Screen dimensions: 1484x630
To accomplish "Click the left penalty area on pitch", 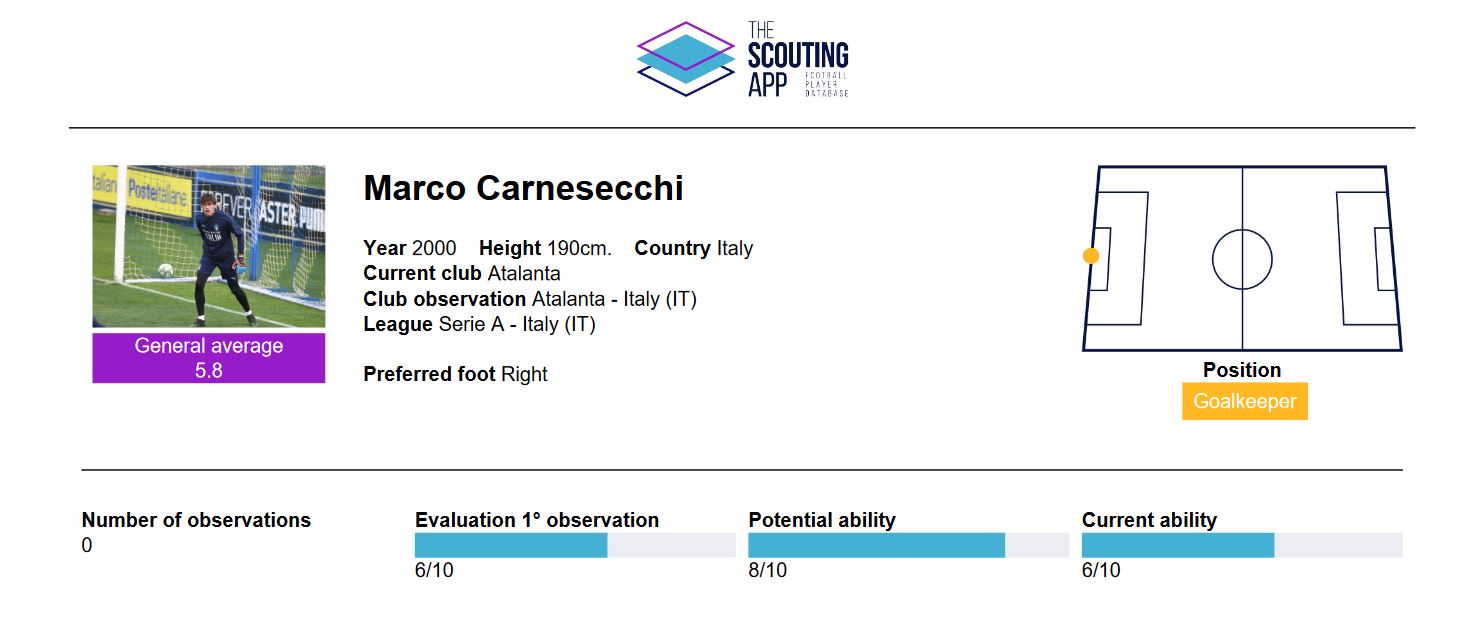I will (1117, 259).
